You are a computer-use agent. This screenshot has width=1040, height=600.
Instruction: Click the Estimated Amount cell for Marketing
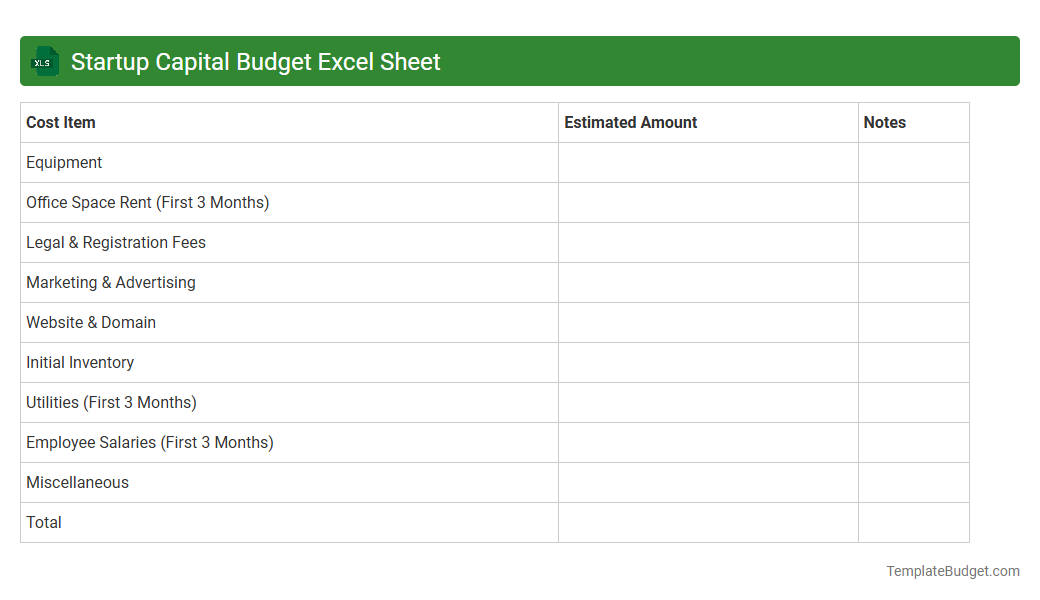pos(708,282)
